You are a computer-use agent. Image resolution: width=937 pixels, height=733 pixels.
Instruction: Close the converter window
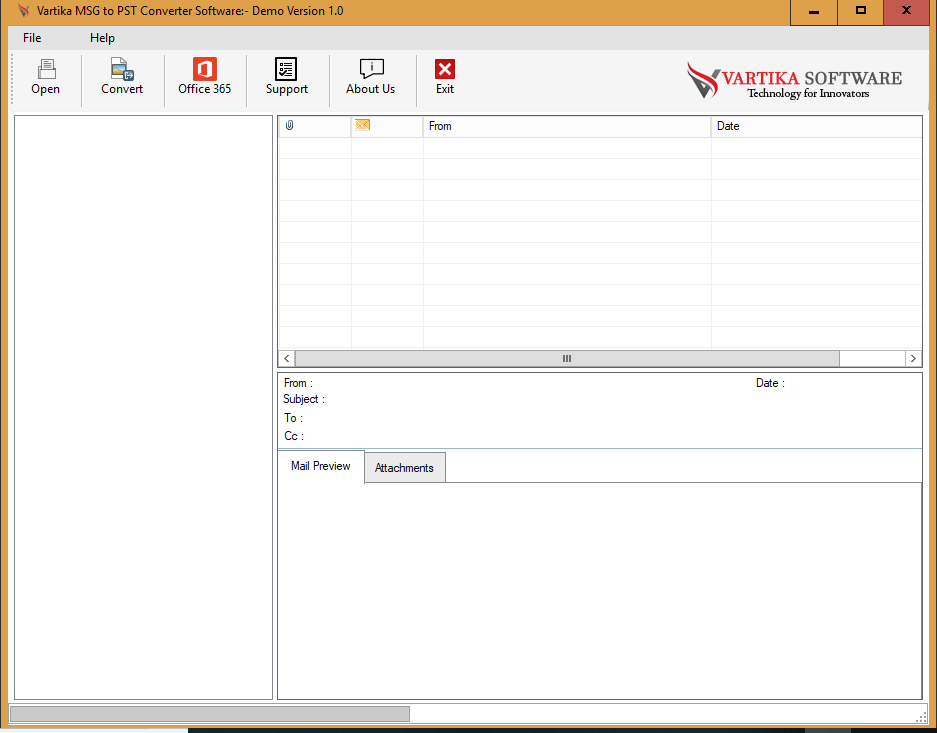907,12
